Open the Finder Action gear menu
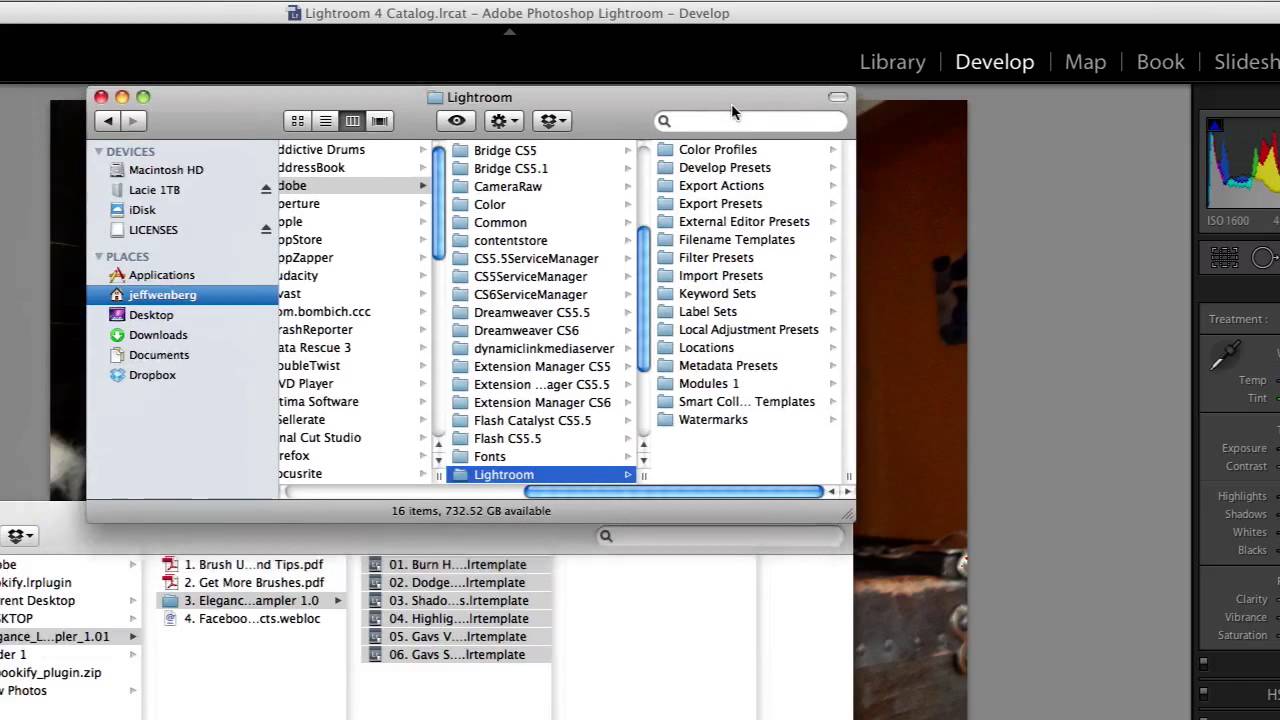 click(503, 121)
